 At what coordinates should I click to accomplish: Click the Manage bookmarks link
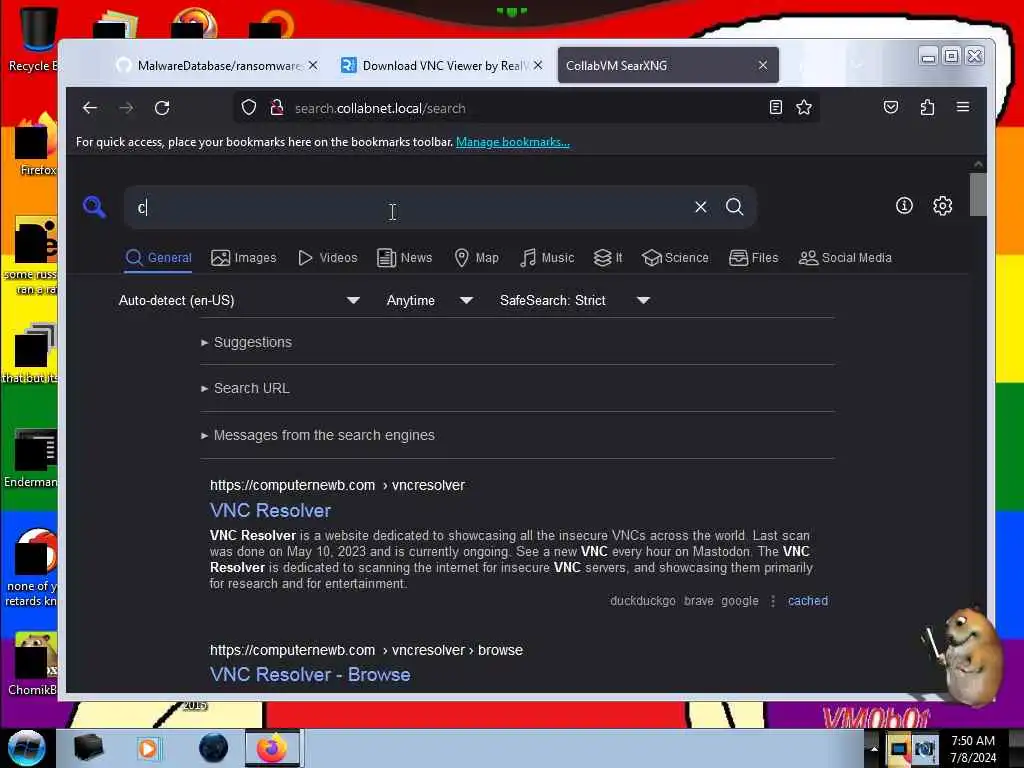[x=513, y=142]
